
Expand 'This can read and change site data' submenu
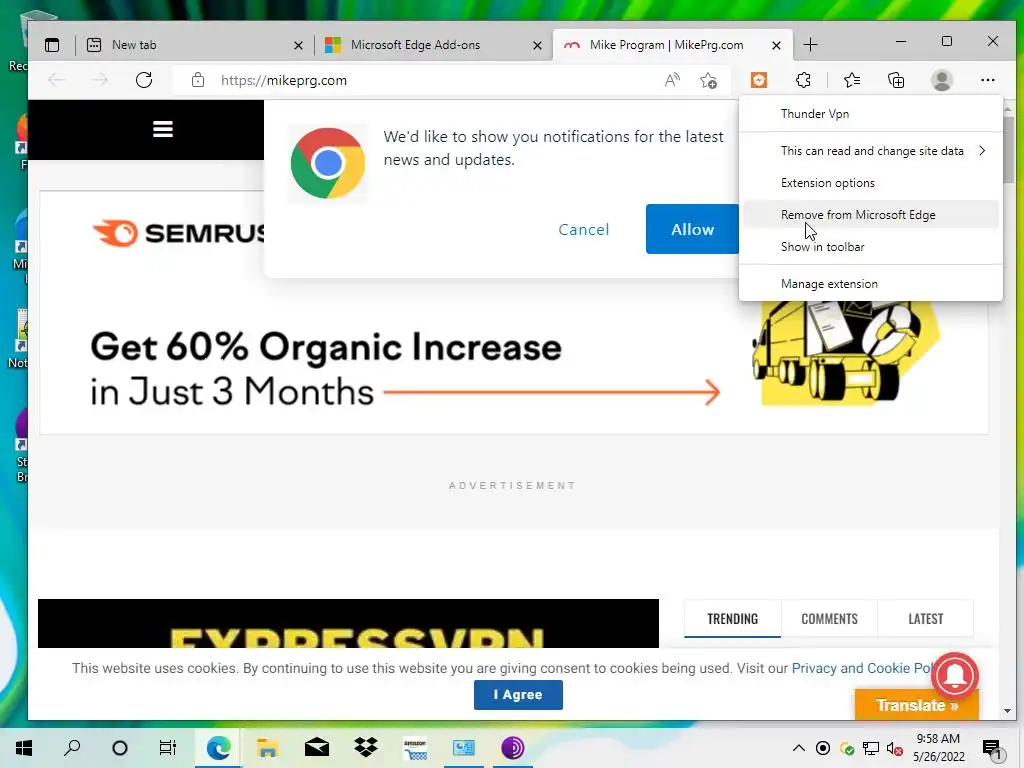(x=871, y=151)
